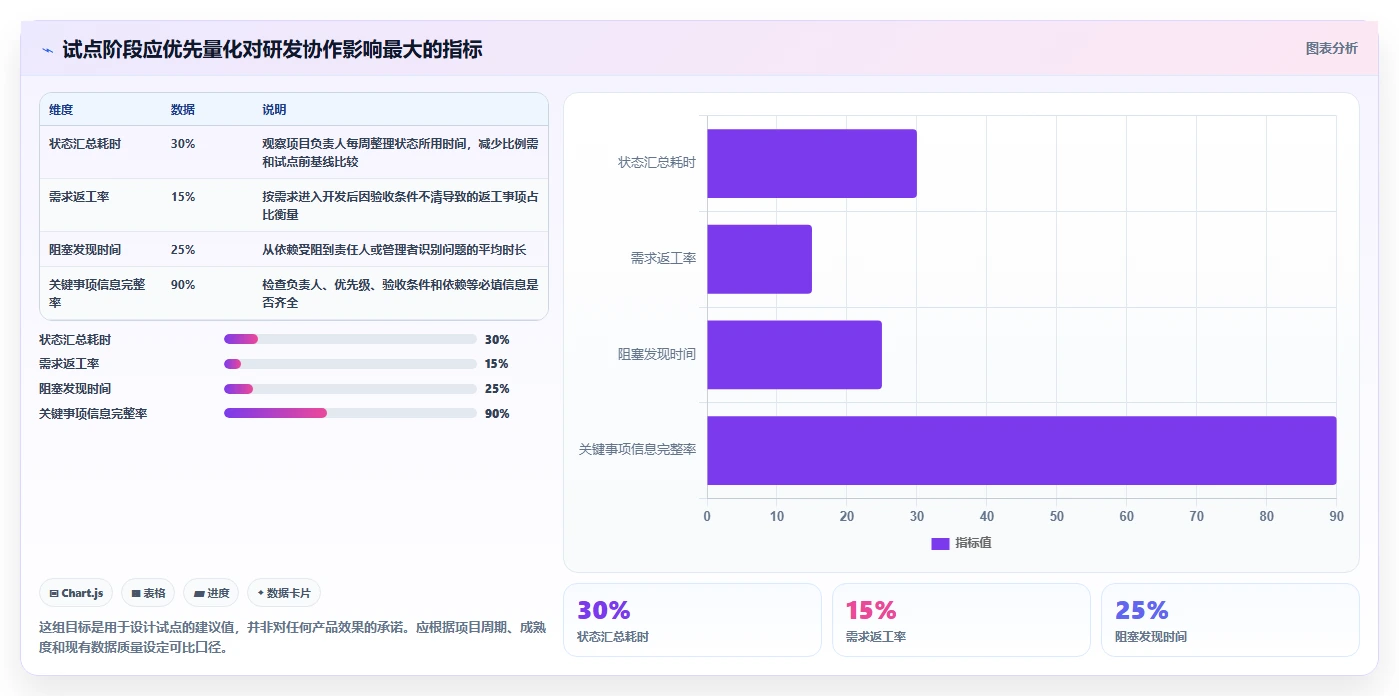The height and width of the screenshot is (696, 1399).
Task: Open the 30% 状态汇总耗时 data card
Action: (693, 620)
